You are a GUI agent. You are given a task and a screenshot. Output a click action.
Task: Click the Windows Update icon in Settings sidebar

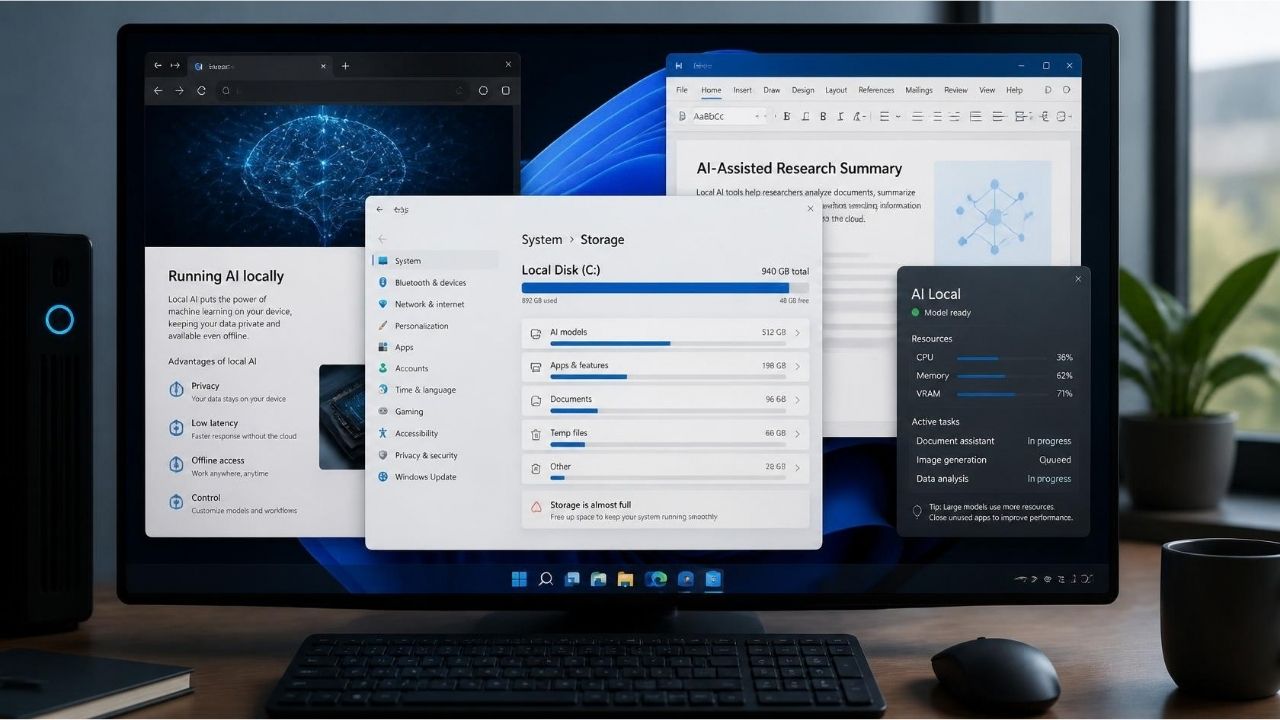(x=383, y=477)
